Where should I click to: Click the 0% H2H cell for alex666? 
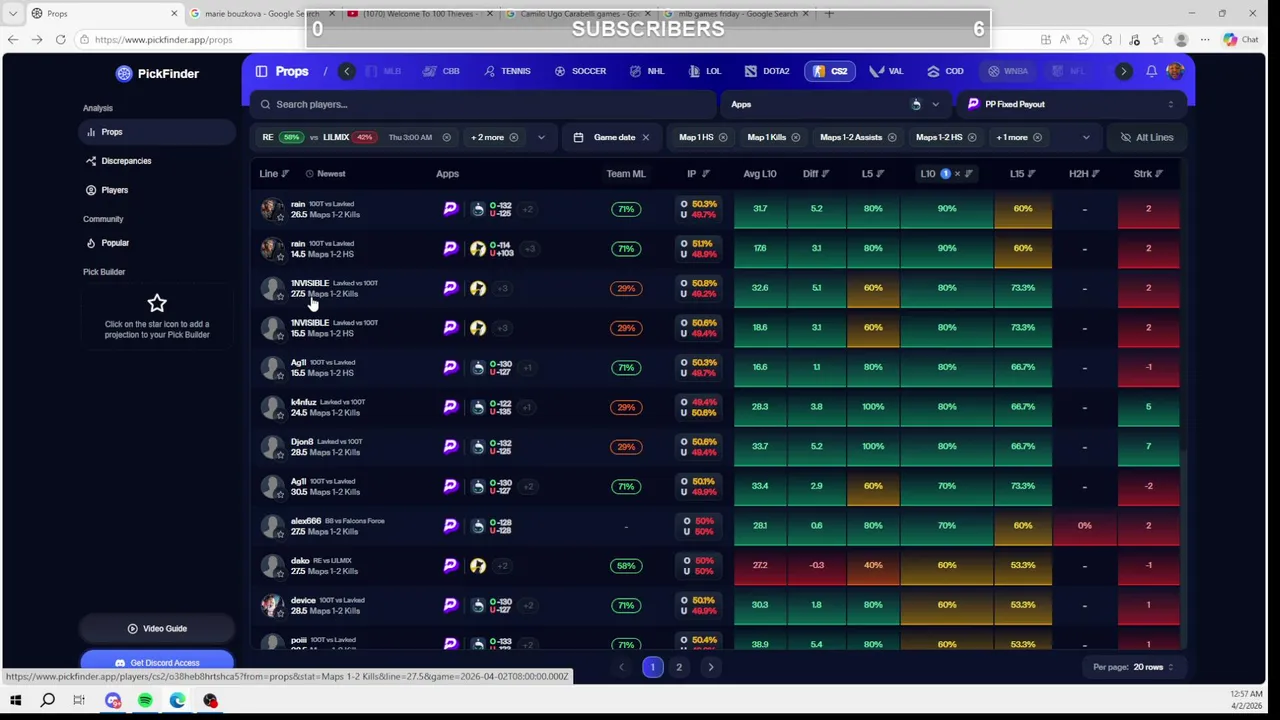1084,526
